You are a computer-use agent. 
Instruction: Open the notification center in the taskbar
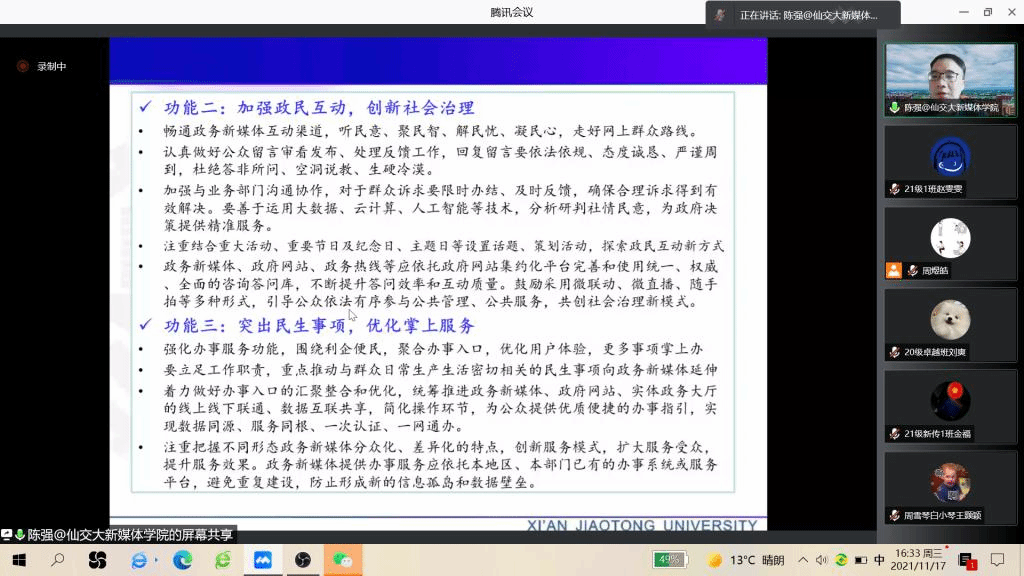(x=997, y=560)
